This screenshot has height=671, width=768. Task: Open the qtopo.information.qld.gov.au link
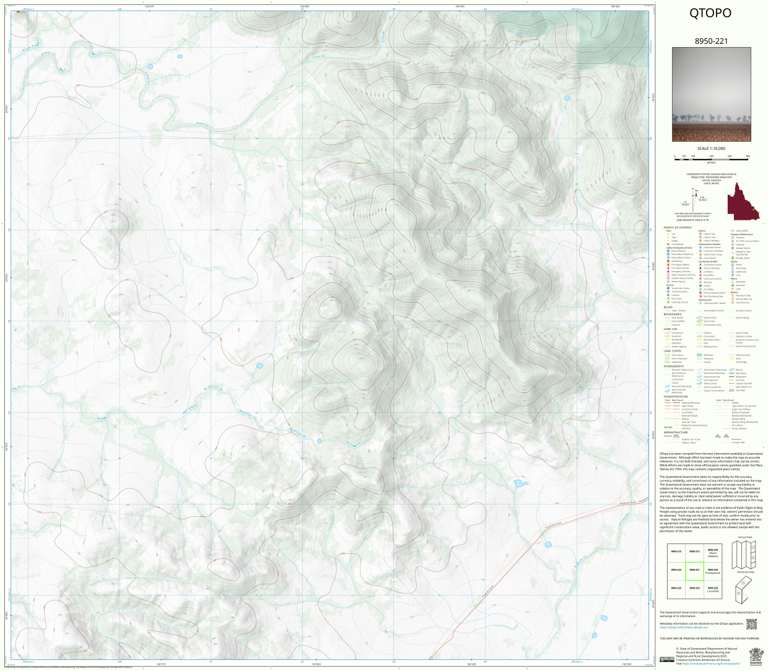point(684,627)
